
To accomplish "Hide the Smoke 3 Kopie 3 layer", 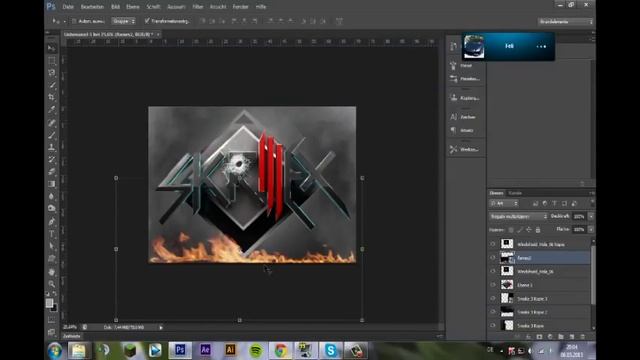I will point(493,298).
